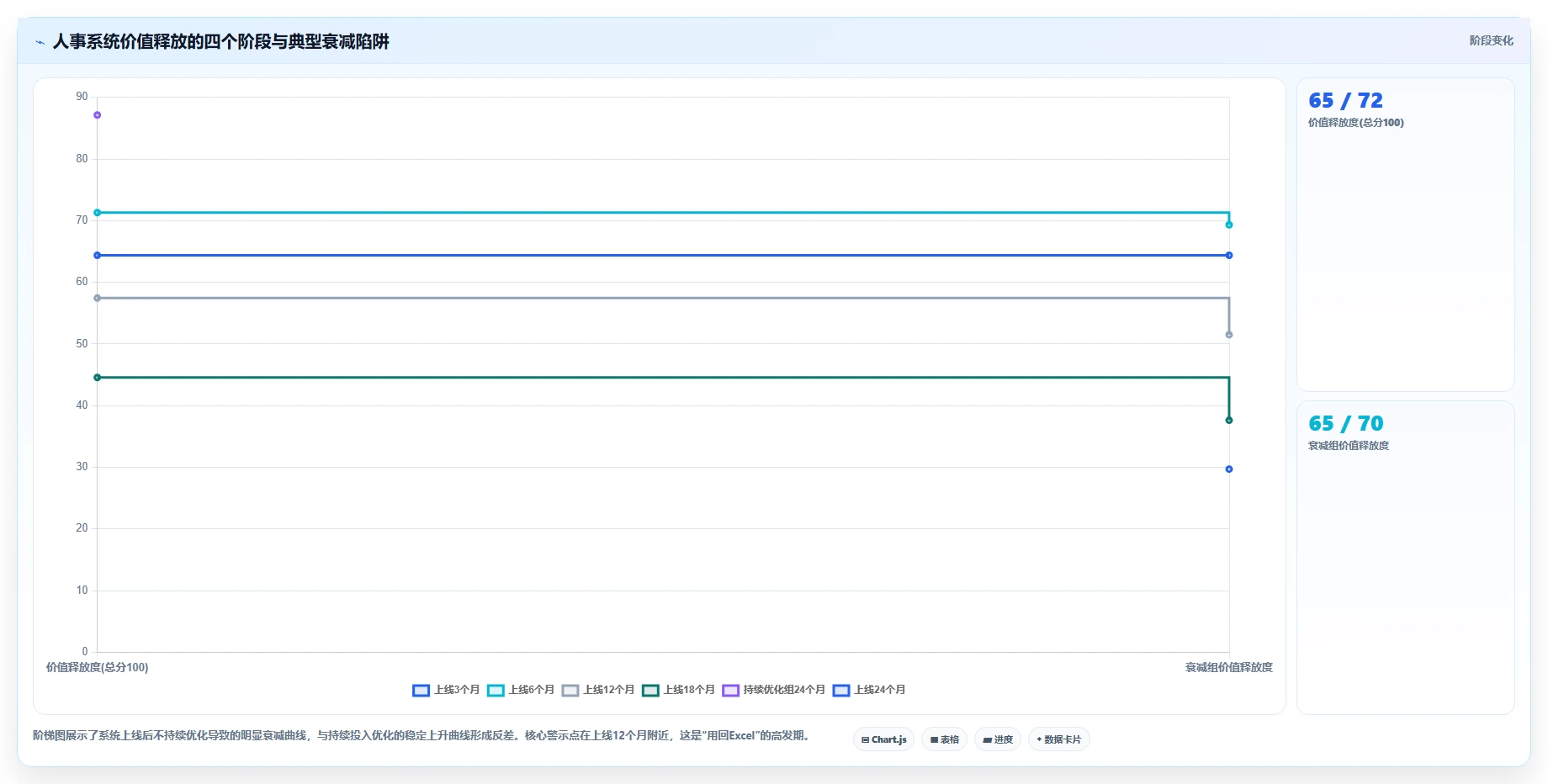Click the chart icon beside the title
Screen dimensions: 1548x784
click(x=40, y=42)
